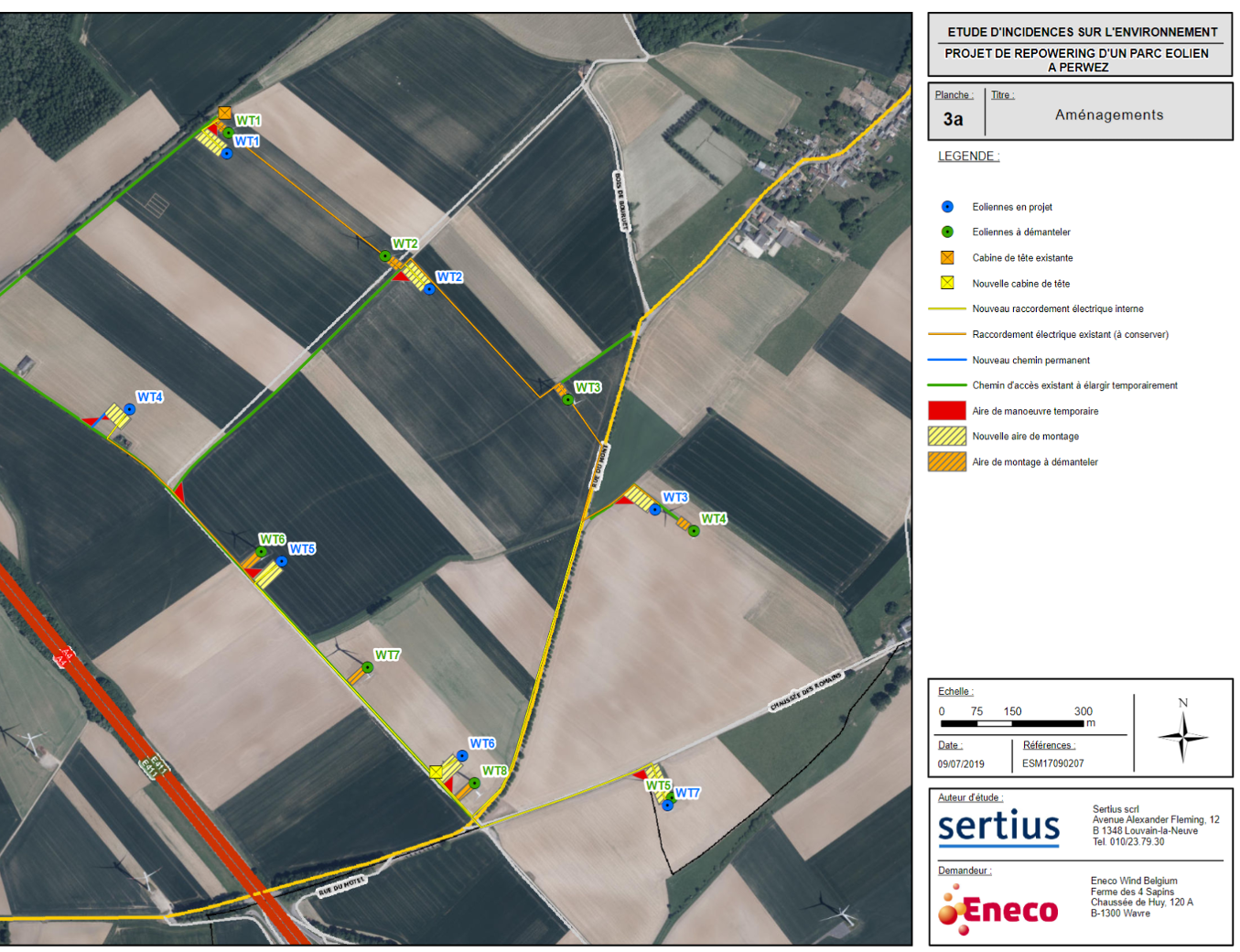Click the 'Aménagements' title text
The width and height of the screenshot is (1240, 952).
coord(1108,115)
